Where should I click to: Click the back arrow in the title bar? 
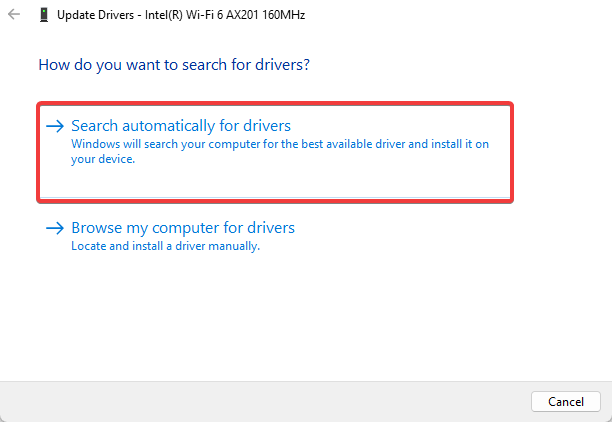coord(13,16)
